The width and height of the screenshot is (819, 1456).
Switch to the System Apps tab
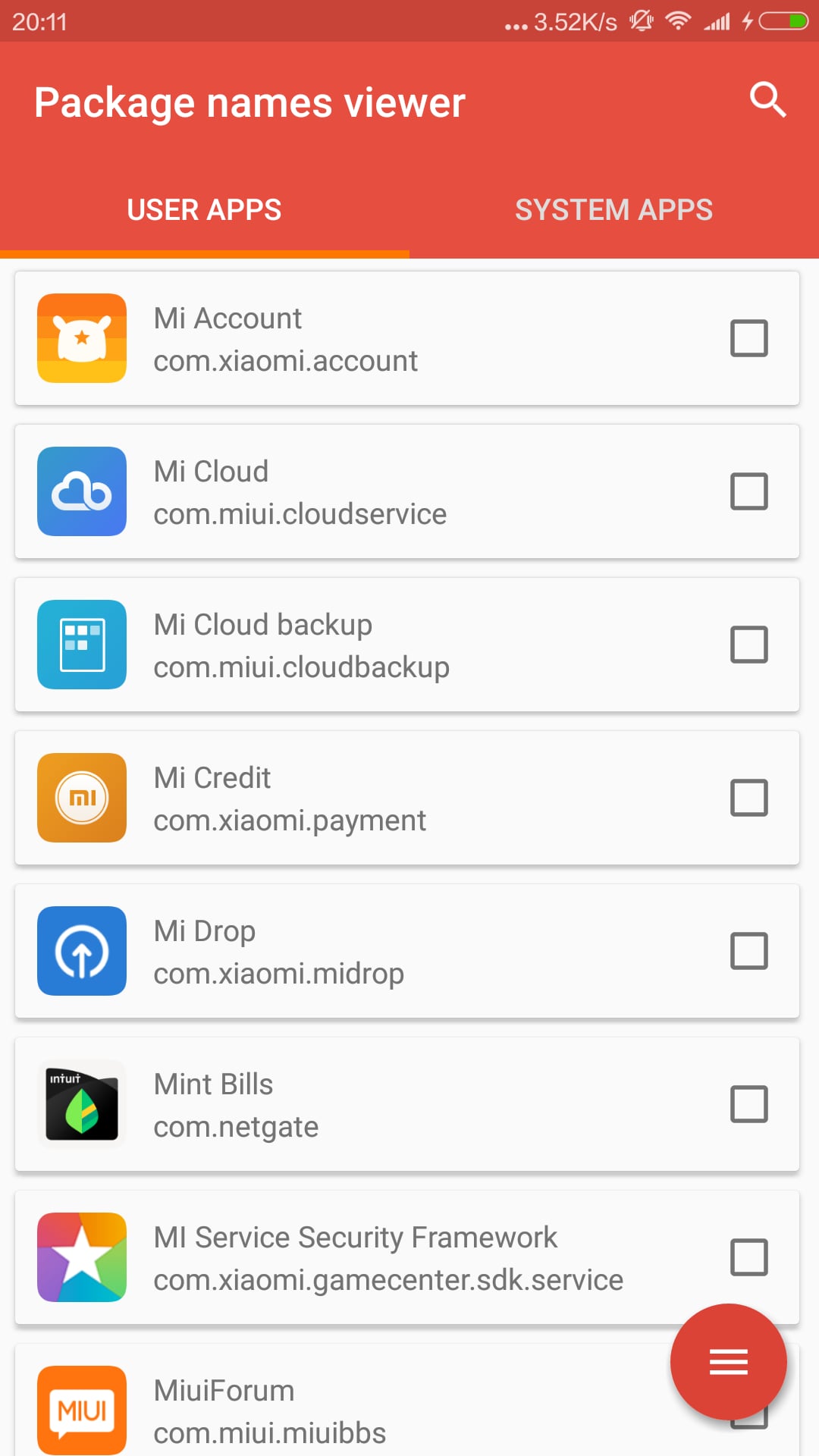tap(613, 210)
